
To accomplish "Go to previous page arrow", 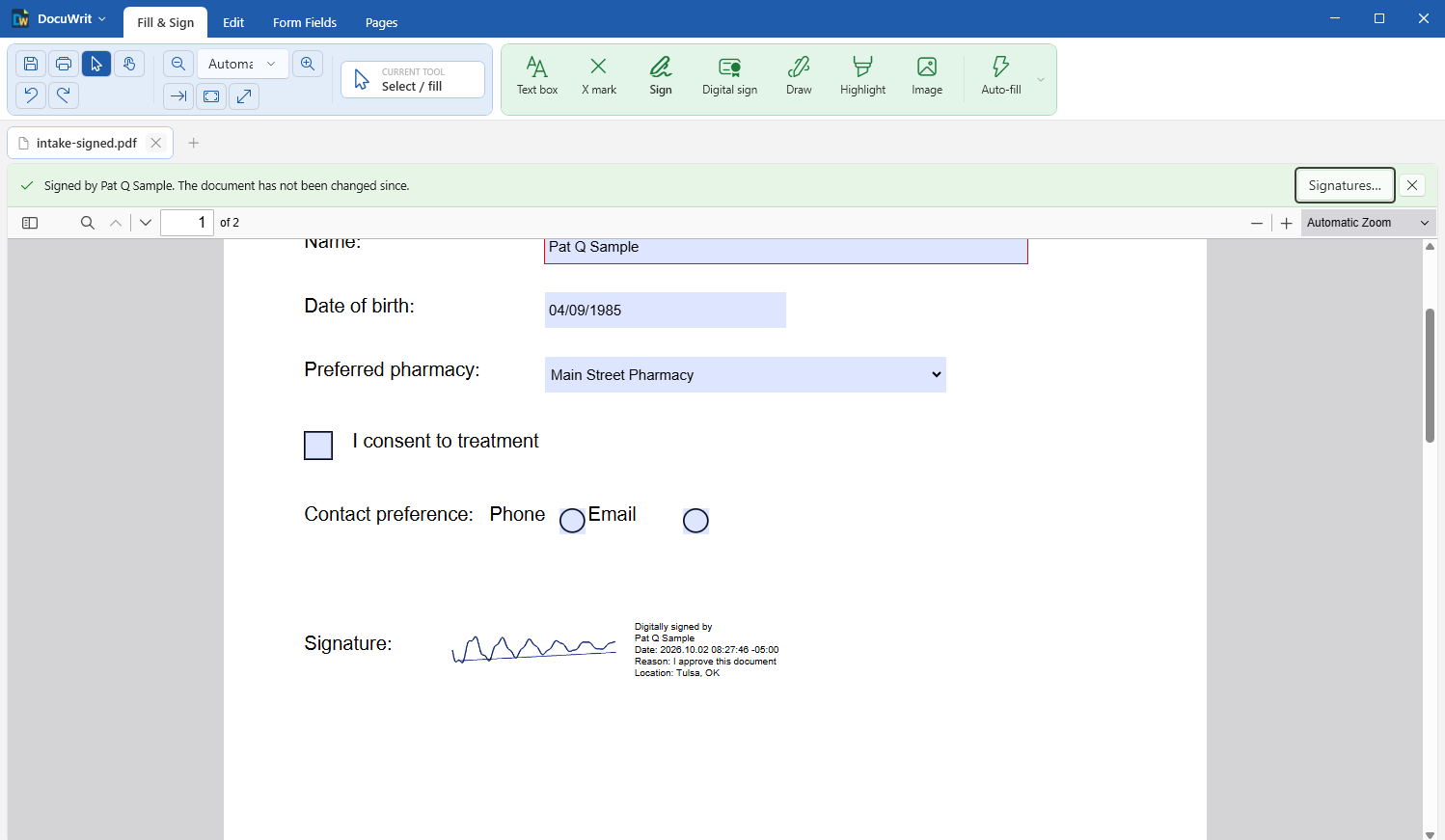I will (116, 223).
